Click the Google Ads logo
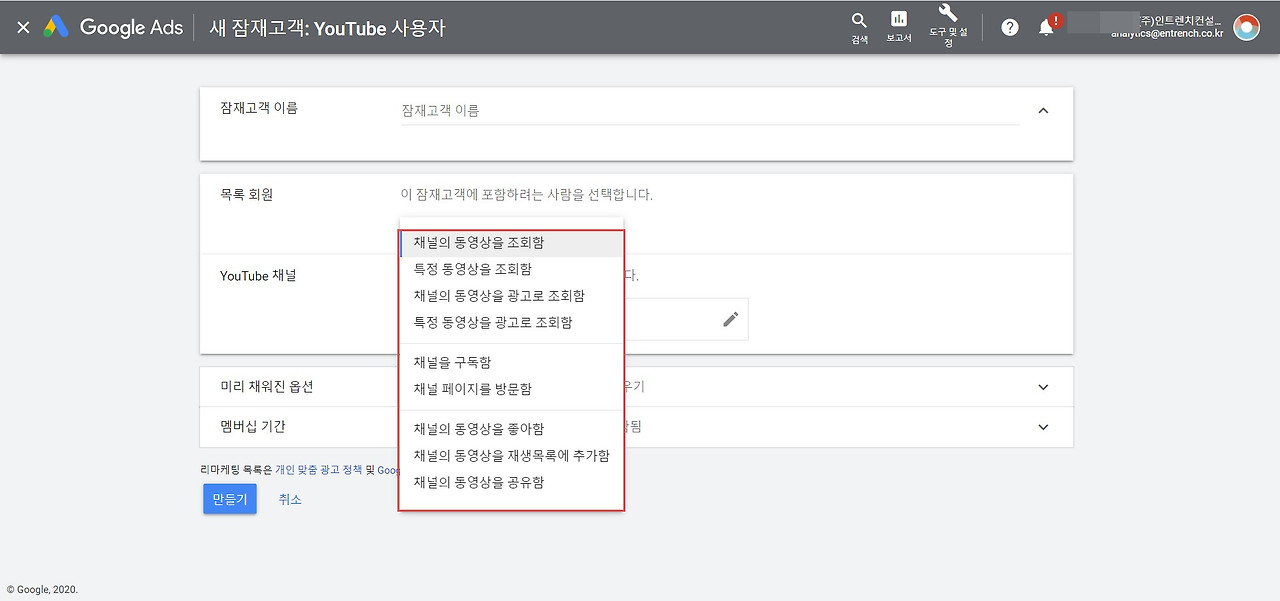The width and height of the screenshot is (1280, 601). pos(113,28)
